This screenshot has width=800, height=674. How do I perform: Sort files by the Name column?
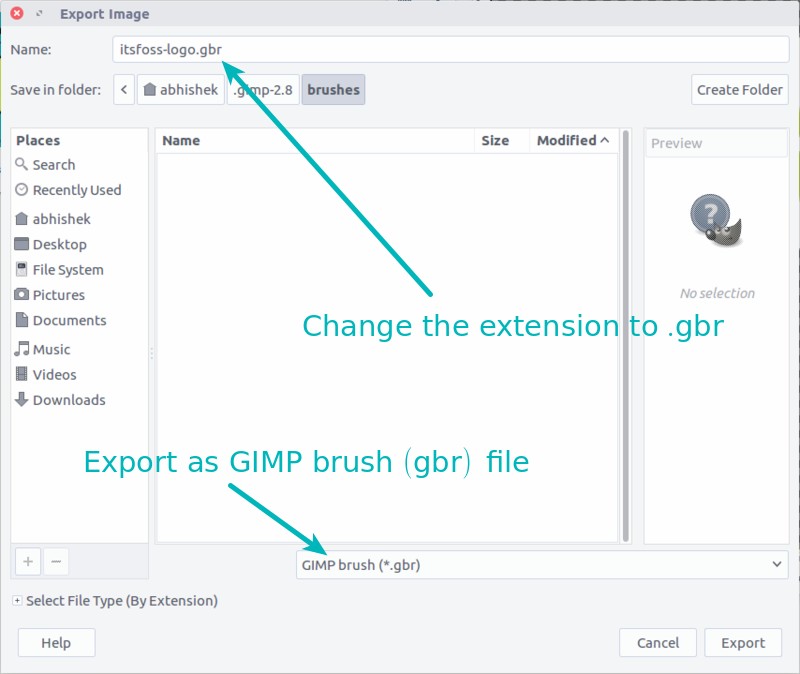coord(315,140)
